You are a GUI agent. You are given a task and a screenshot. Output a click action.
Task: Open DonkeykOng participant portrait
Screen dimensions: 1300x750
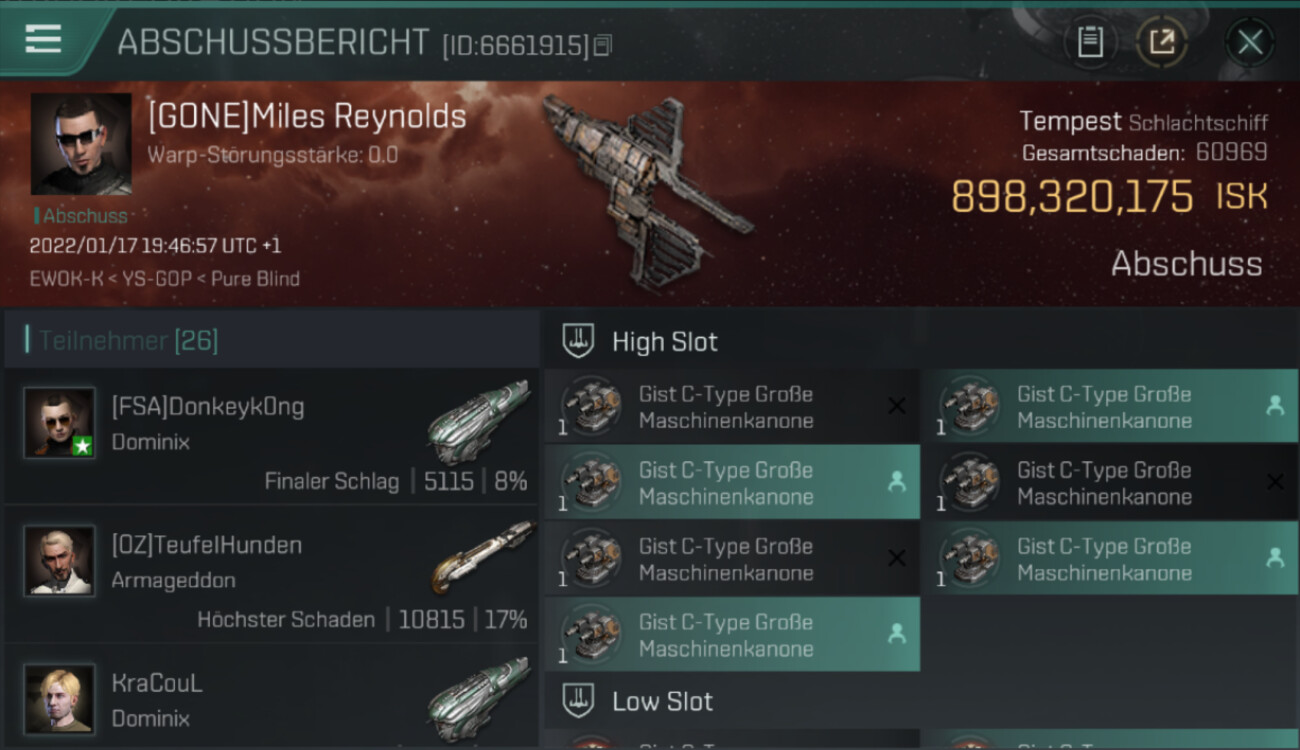tap(60, 423)
